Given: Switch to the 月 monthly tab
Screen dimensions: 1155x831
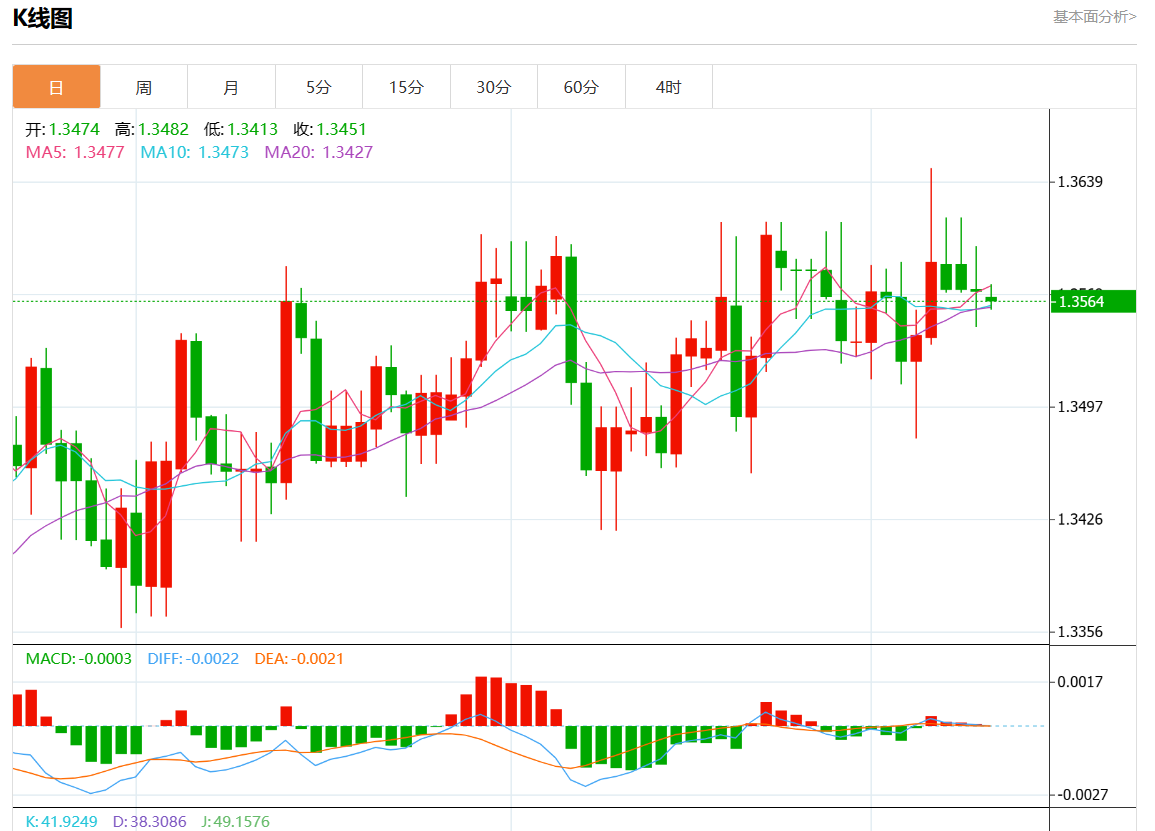Looking at the screenshot, I should 231,87.
